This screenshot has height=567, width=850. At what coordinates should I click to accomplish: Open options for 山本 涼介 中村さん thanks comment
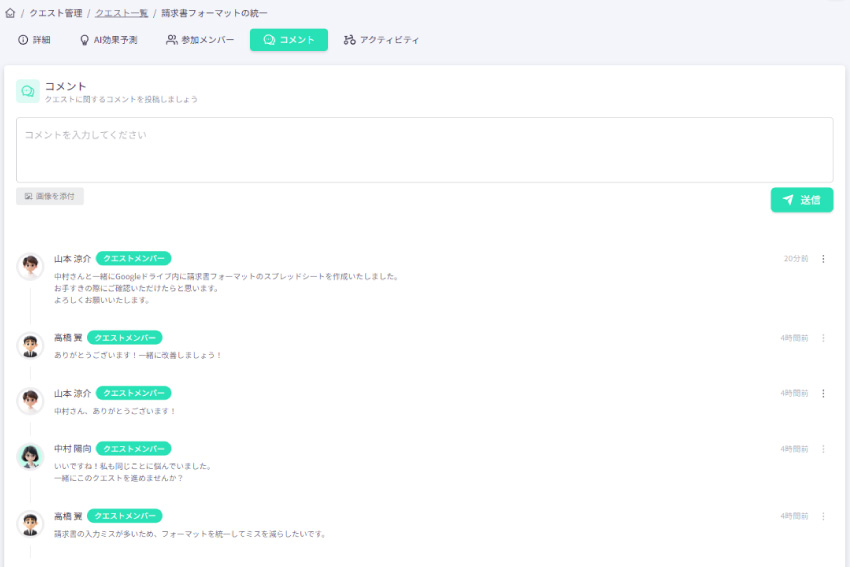pos(823,393)
